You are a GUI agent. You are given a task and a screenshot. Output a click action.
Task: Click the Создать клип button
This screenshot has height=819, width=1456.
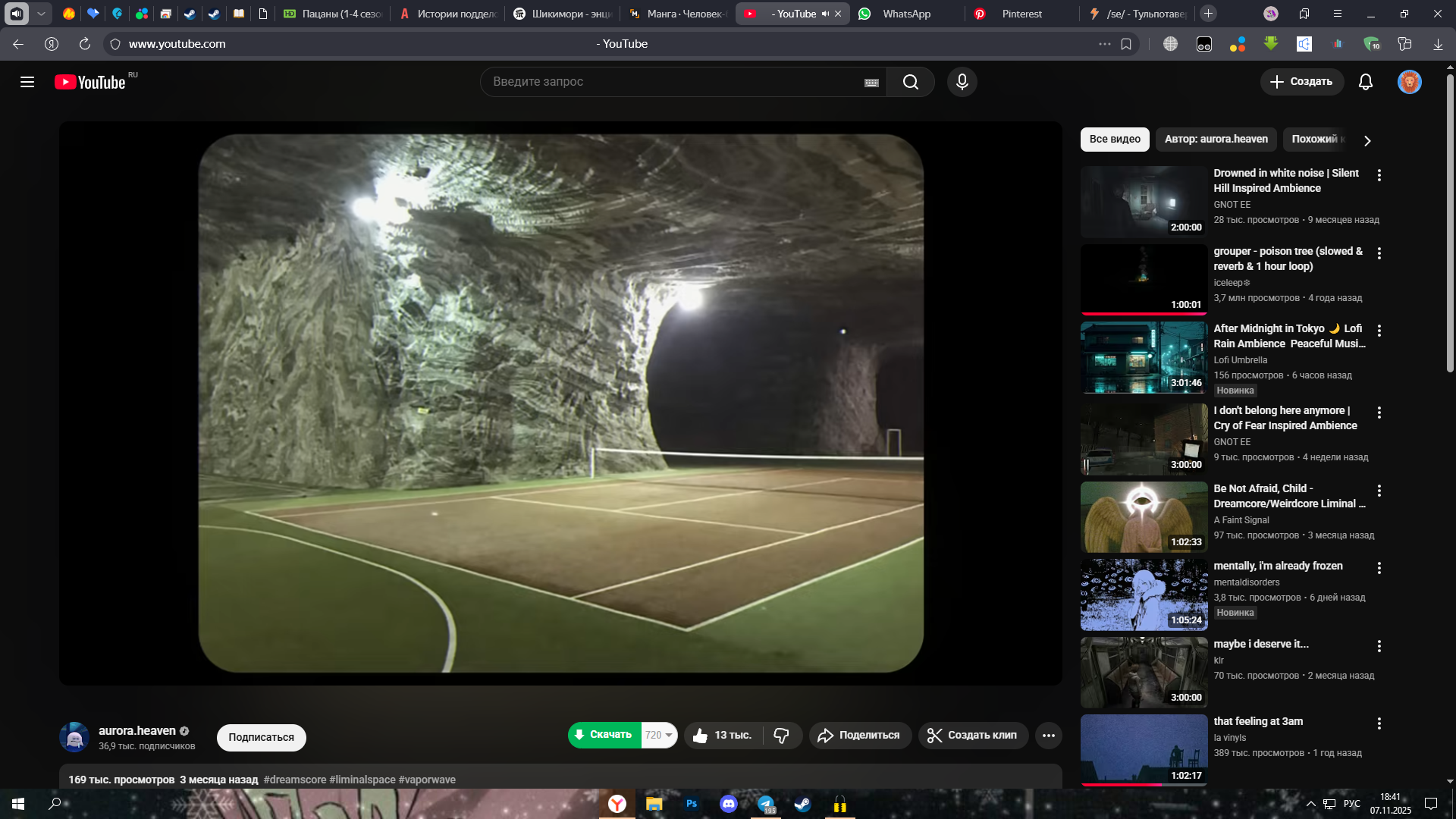[x=972, y=735]
